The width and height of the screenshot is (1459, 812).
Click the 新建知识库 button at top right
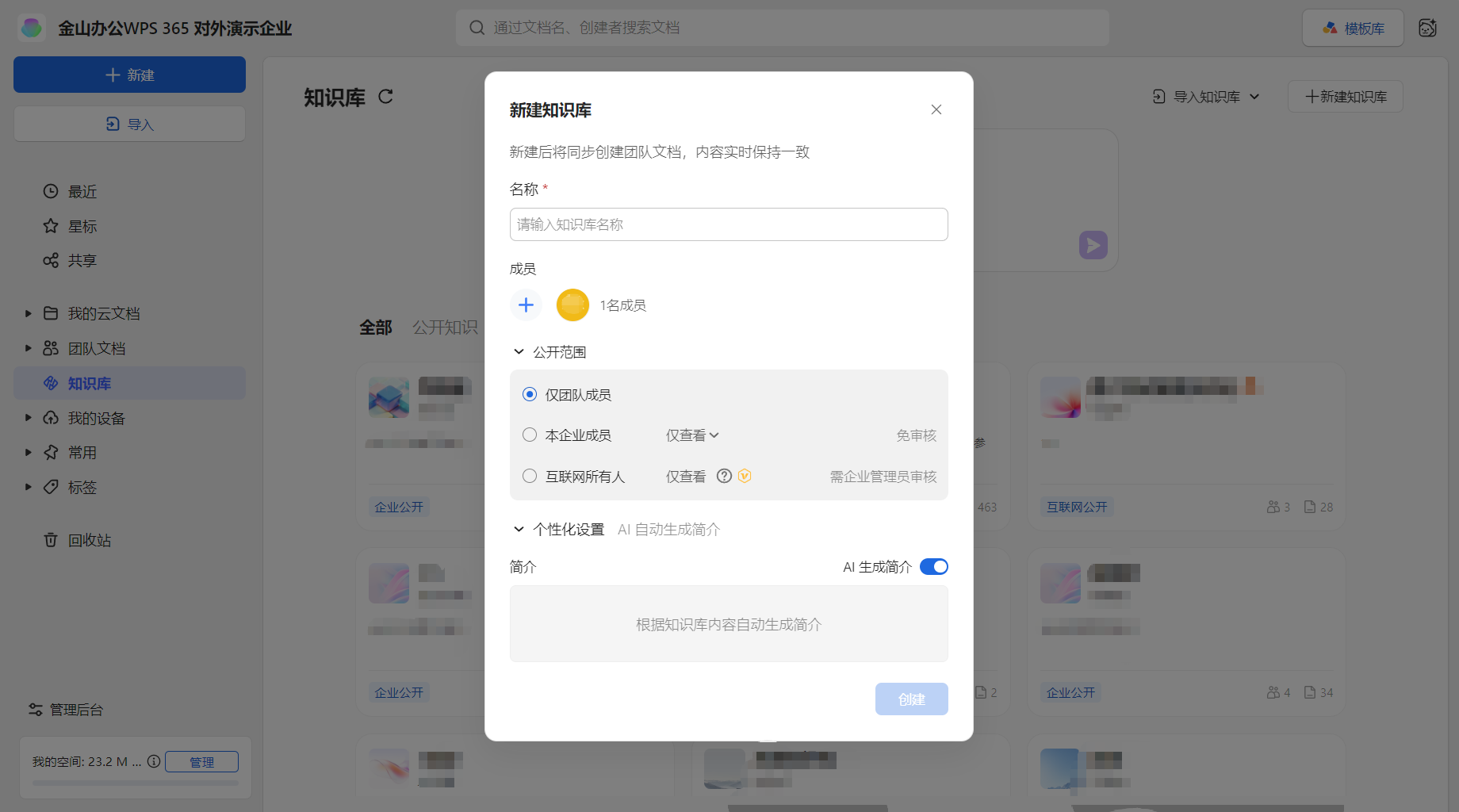point(1345,97)
